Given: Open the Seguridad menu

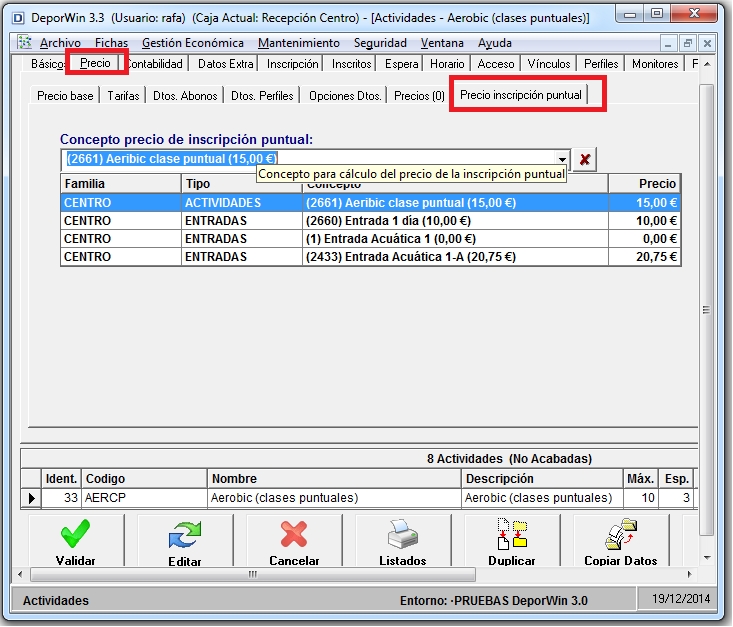Looking at the screenshot, I should point(380,43).
